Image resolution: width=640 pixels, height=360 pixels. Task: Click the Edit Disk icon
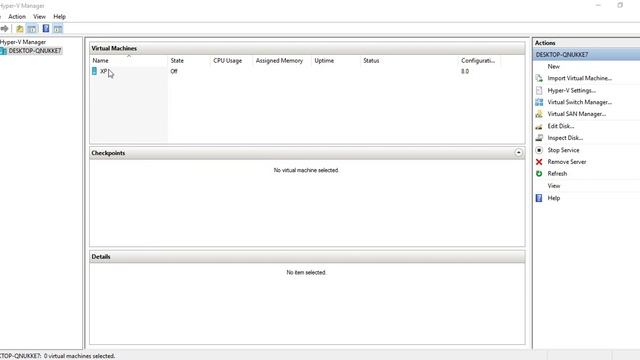[539, 126]
